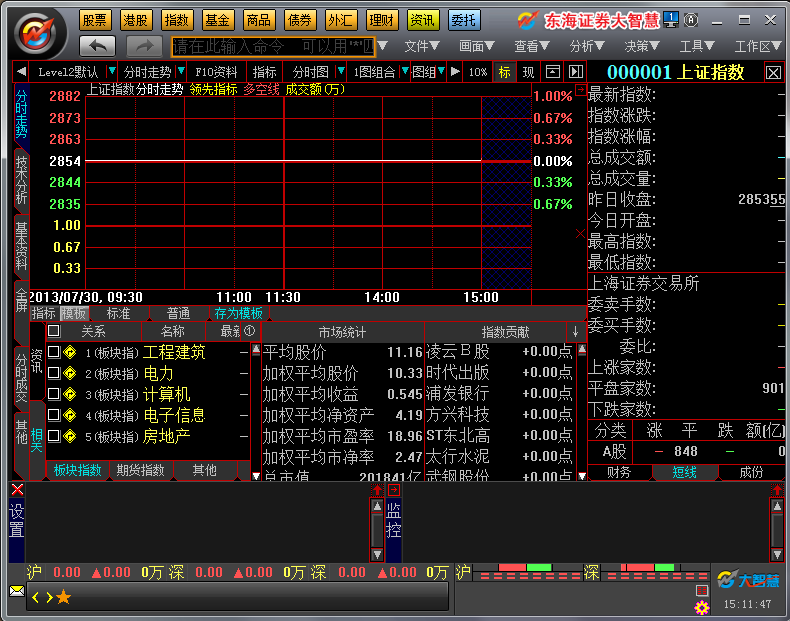This screenshot has height=621, width=790.
Task: Click the monitor icon beside the 东海证券大智慧 title
Action: pyautogui.click(x=671, y=20)
